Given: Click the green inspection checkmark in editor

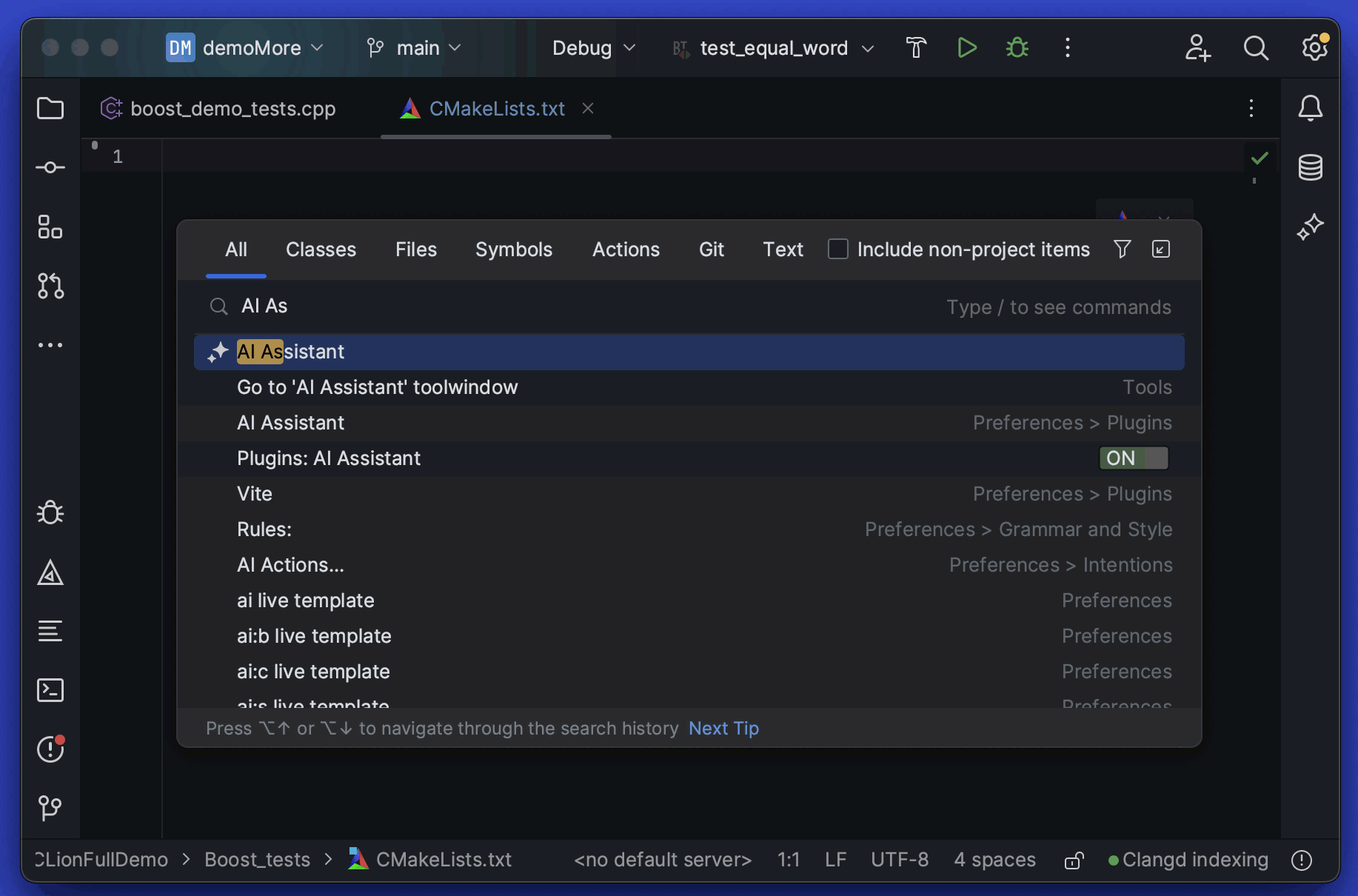Looking at the screenshot, I should click(x=1260, y=158).
